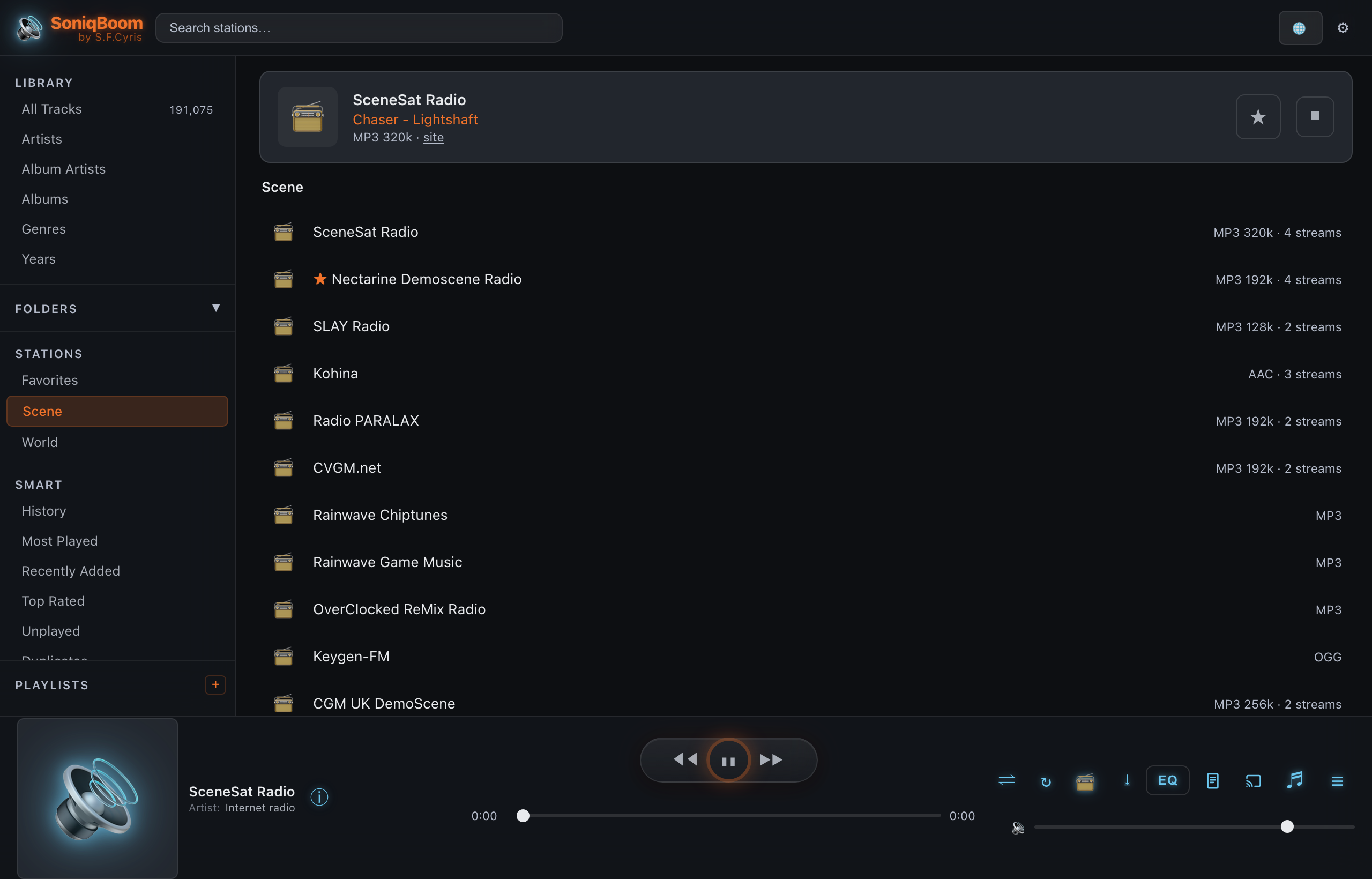
Task: Open the Most Played smart list
Action: [x=117, y=541]
